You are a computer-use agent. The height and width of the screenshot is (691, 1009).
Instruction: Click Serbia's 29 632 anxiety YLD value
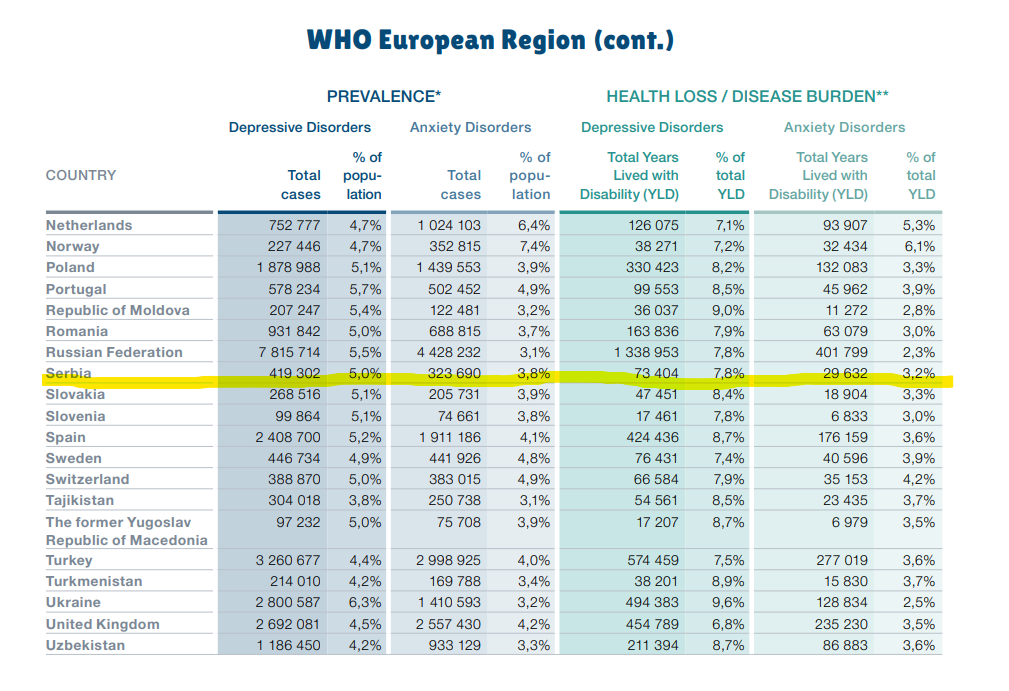pos(846,373)
